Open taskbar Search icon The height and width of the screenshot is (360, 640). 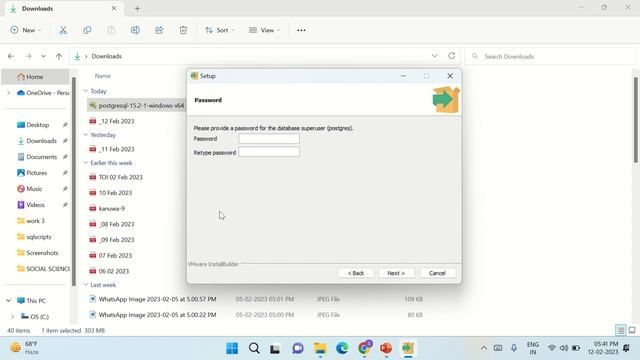pyautogui.click(x=254, y=348)
